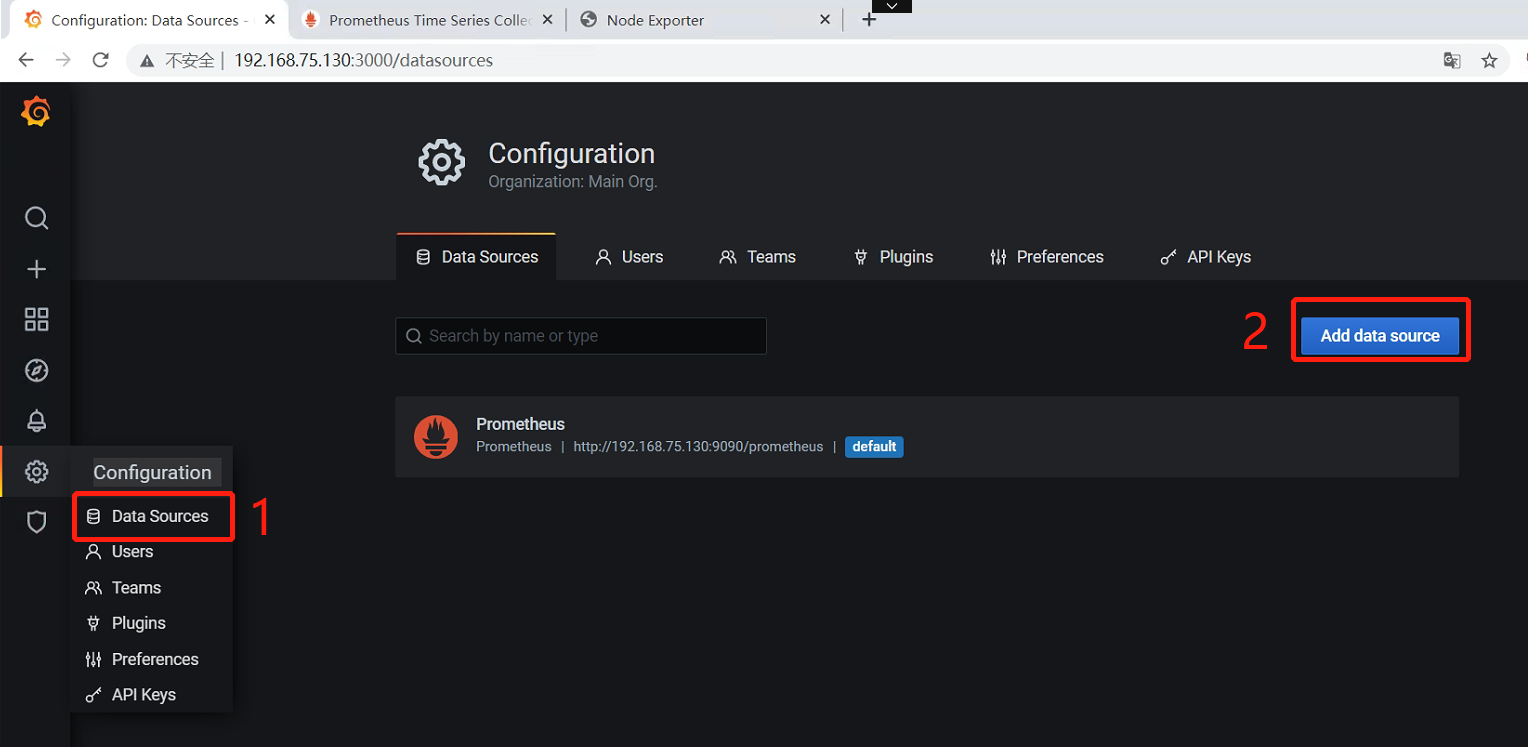Viewport: 1528px width, 747px height.
Task: Close the Prometheus Time Series browser tab
Action: point(549,20)
